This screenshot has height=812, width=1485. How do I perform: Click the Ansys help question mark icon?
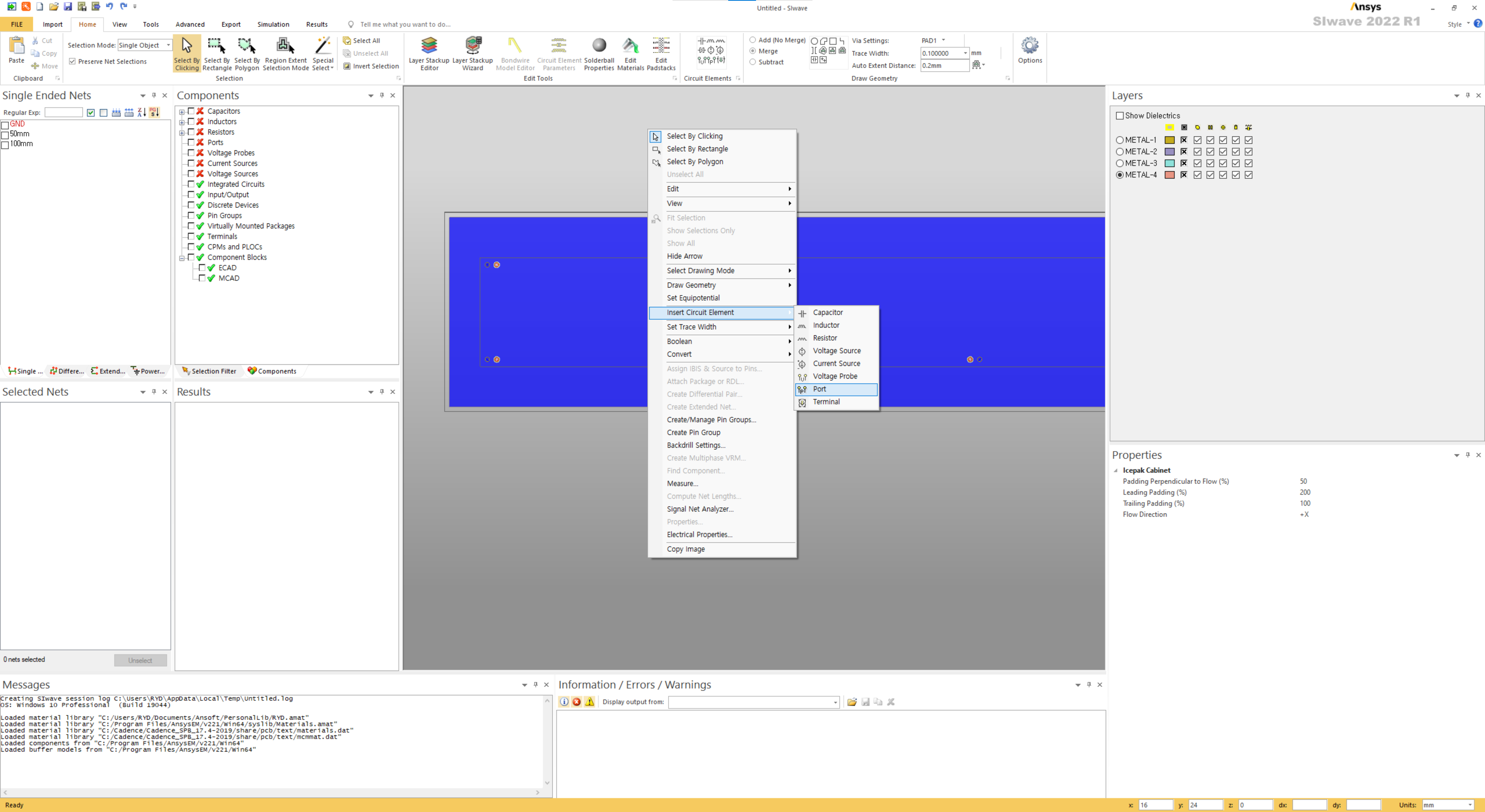(1478, 24)
